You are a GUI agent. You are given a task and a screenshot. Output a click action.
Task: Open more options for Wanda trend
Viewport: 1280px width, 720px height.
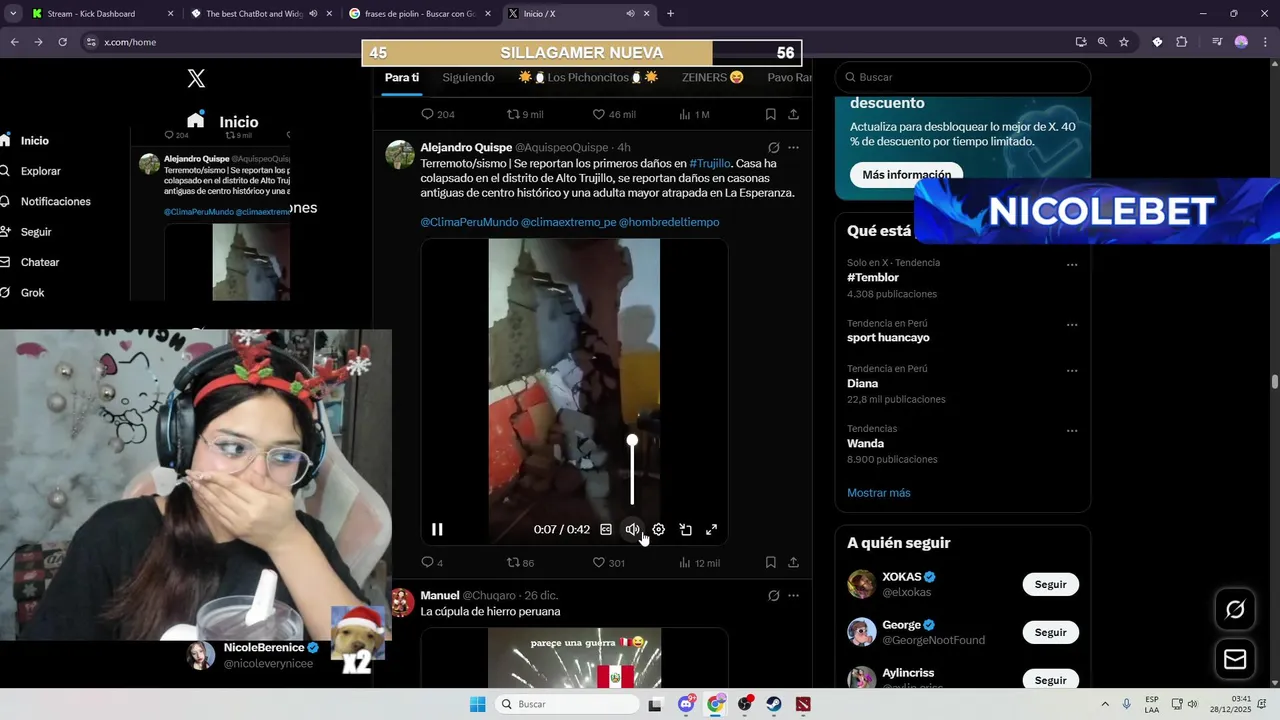tap(1072, 431)
